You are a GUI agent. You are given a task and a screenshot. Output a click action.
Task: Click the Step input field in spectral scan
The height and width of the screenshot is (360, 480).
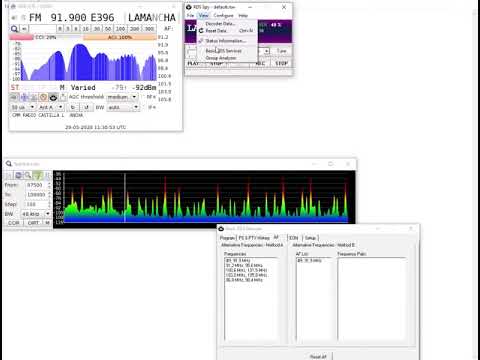tap(36, 204)
